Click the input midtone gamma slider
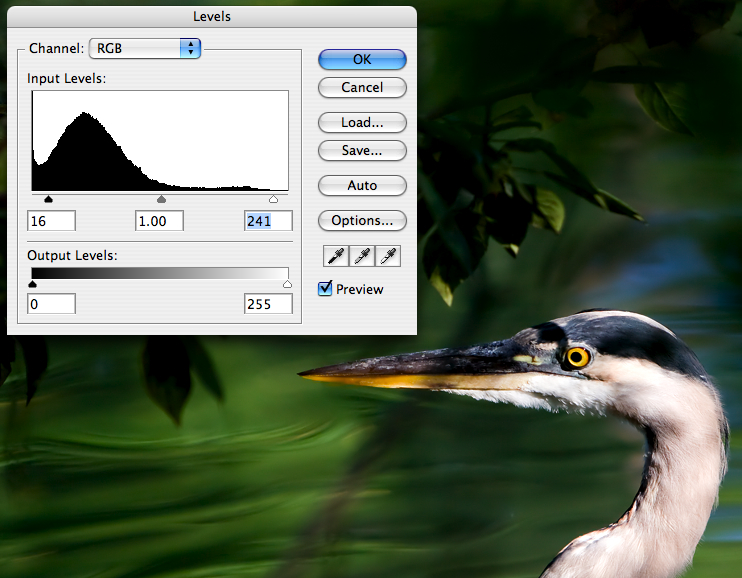Image resolution: width=742 pixels, height=578 pixels. click(161, 199)
